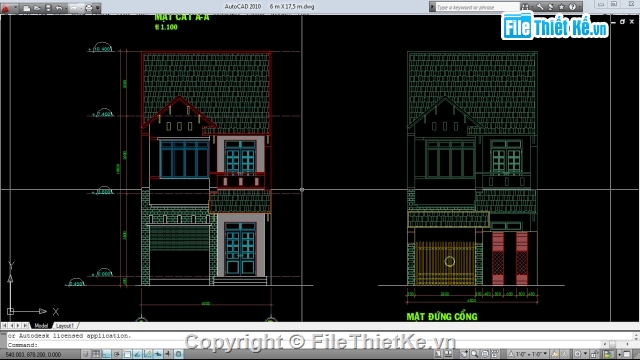This screenshot has width=640, height=360.
Task: Click the Zoom magnifier icon in status bar
Action: coord(475,354)
